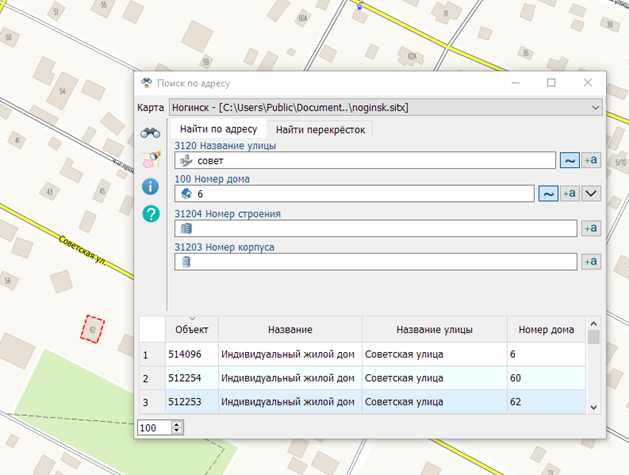Click the +a button for Номер корпуса
The height and width of the screenshot is (475, 629).
point(590,262)
